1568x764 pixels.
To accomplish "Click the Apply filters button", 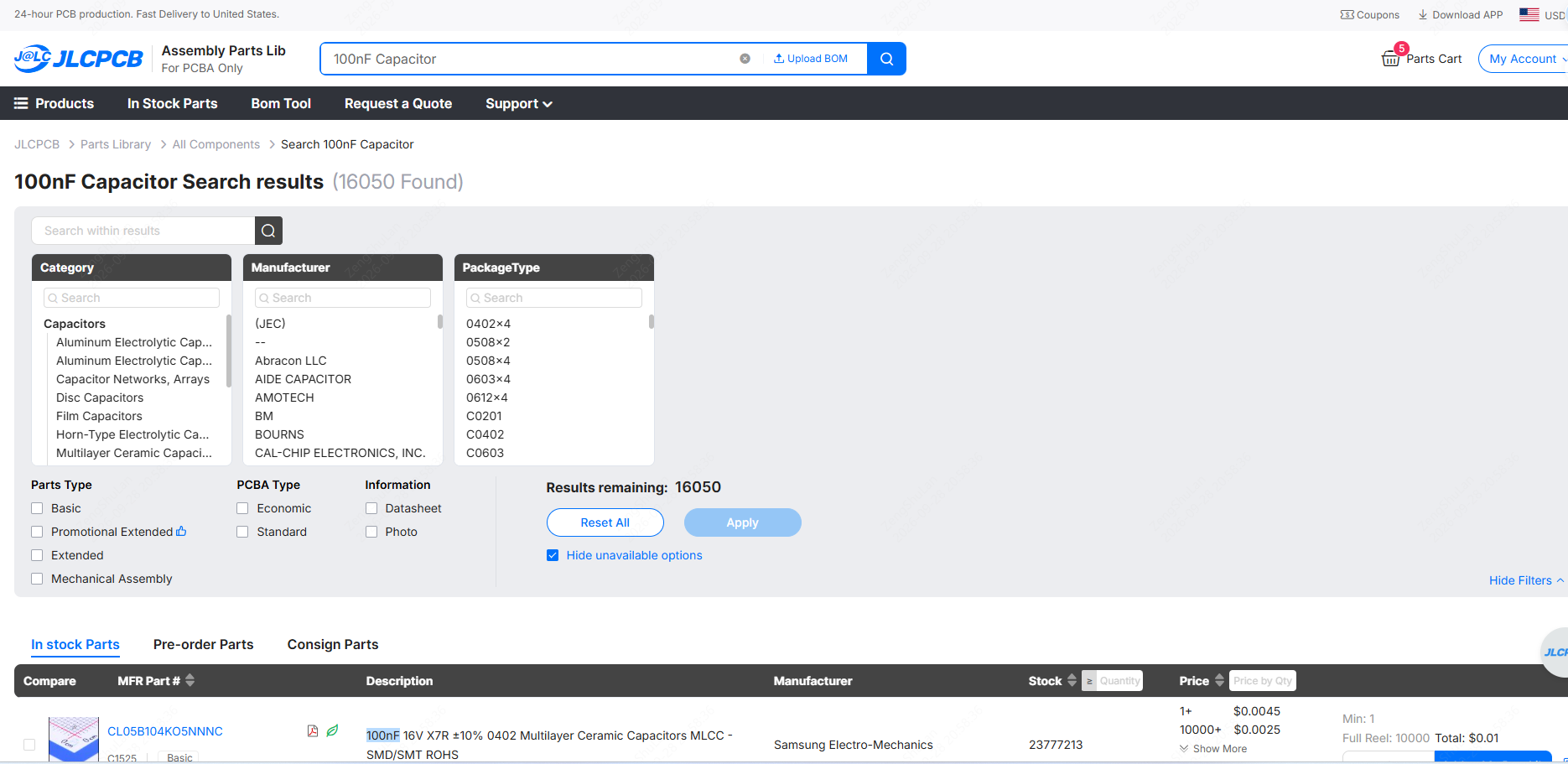I will [x=743, y=522].
